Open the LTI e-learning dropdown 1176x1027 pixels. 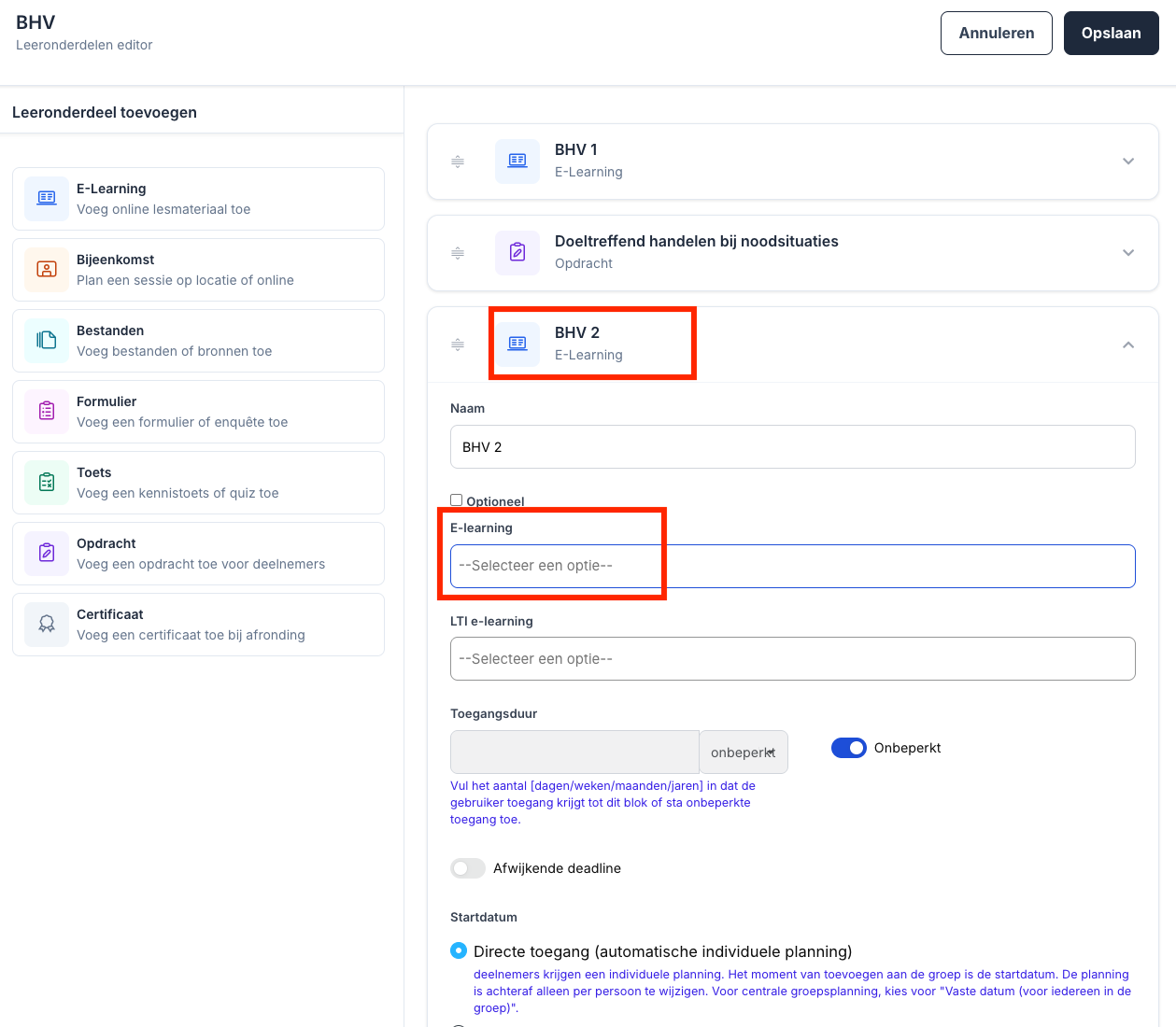(792, 659)
